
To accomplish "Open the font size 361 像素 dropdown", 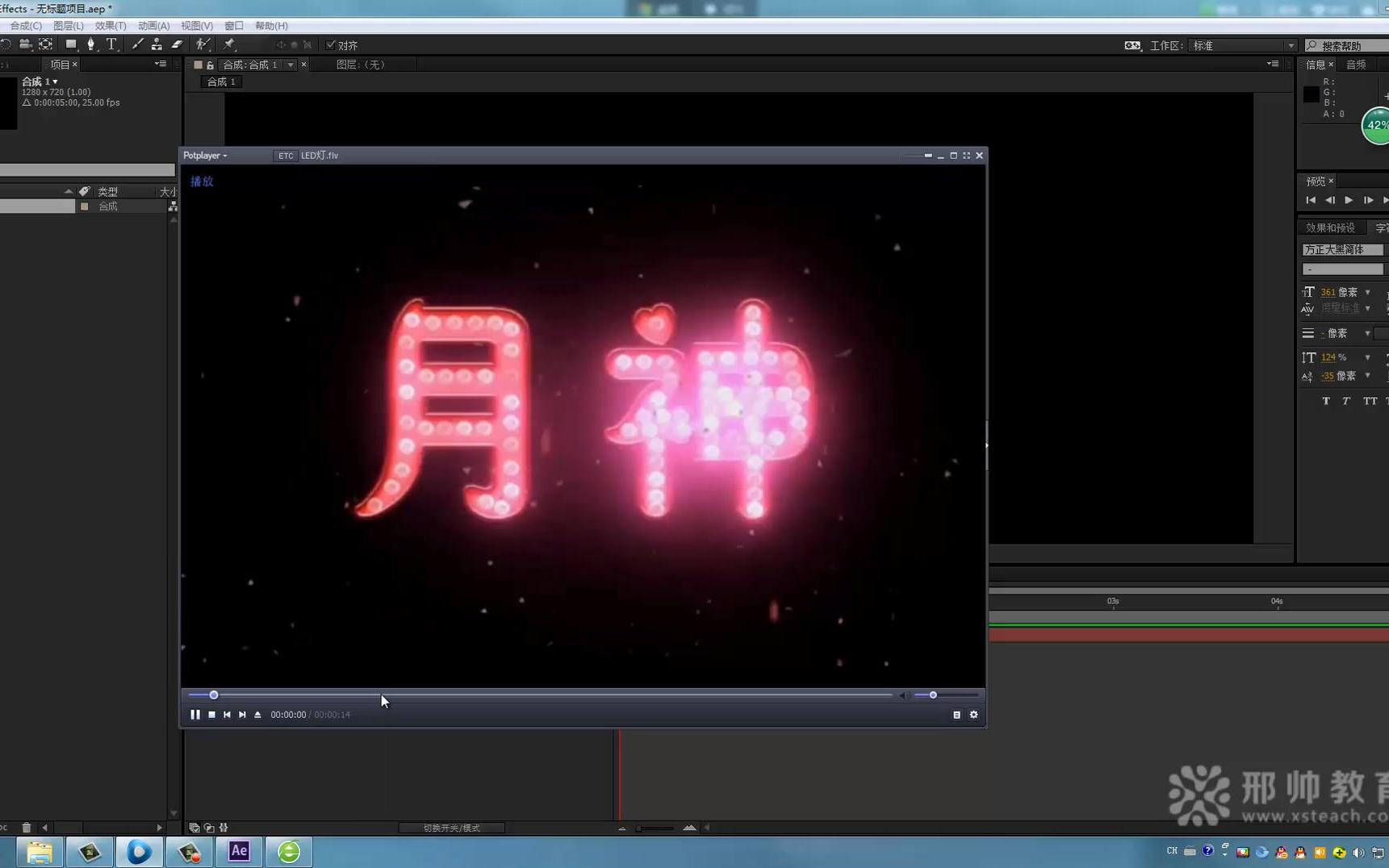I will tap(1368, 291).
